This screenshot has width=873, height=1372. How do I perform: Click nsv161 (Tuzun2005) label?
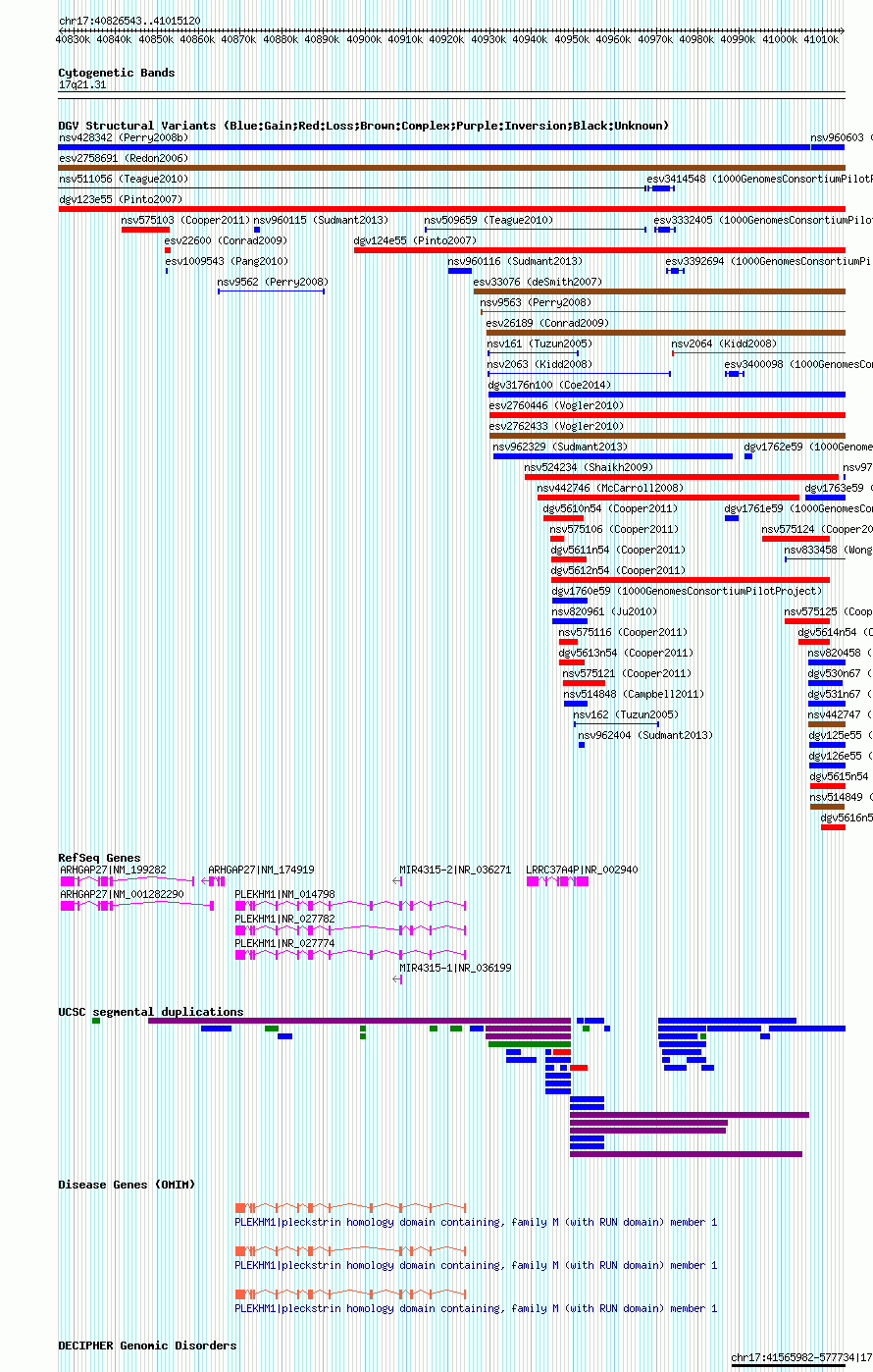coord(539,344)
